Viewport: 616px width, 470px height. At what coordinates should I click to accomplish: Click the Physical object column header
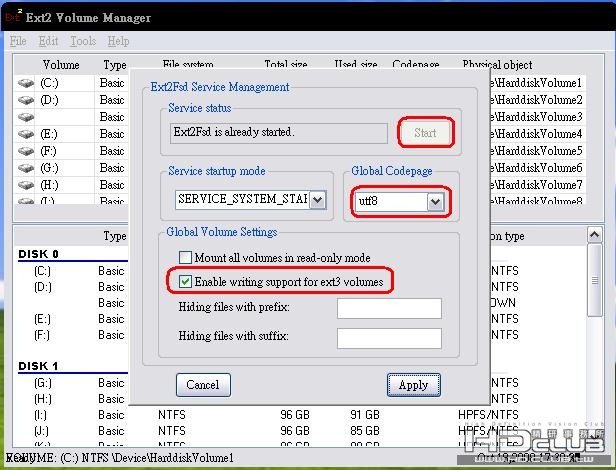[497, 65]
